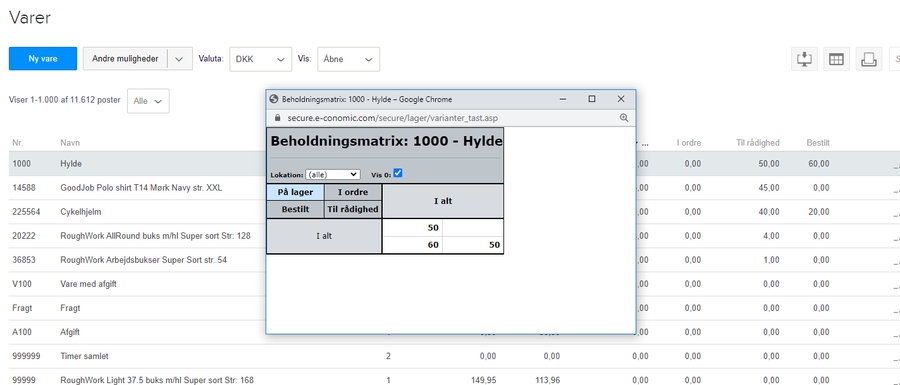This screenshot has width=900, height=385.
Task: Open the column layout table icon
Action: tap(836, 59)
